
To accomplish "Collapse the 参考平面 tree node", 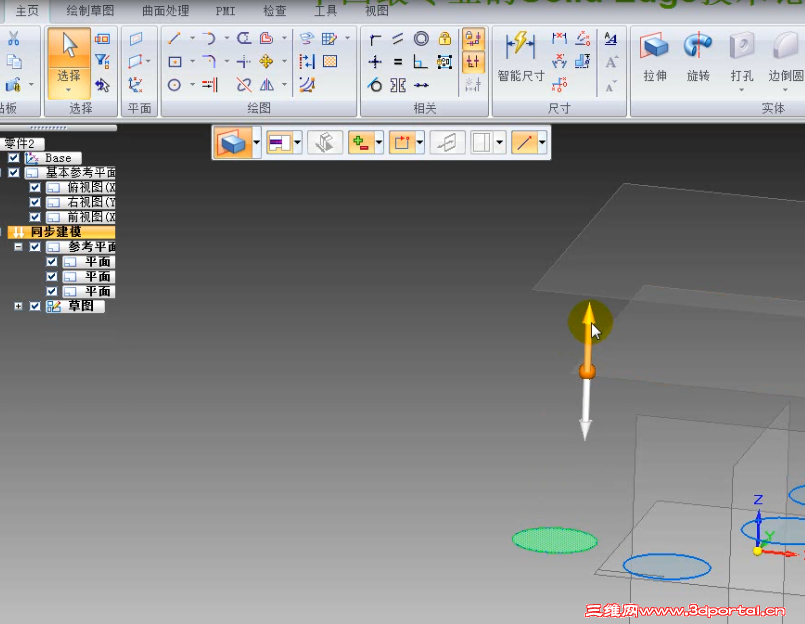I will pyautogui.click(x=18, y=247).
